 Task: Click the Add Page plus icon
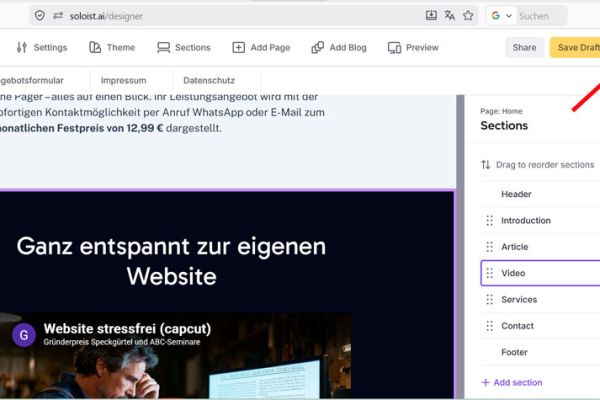coord(239,47)
